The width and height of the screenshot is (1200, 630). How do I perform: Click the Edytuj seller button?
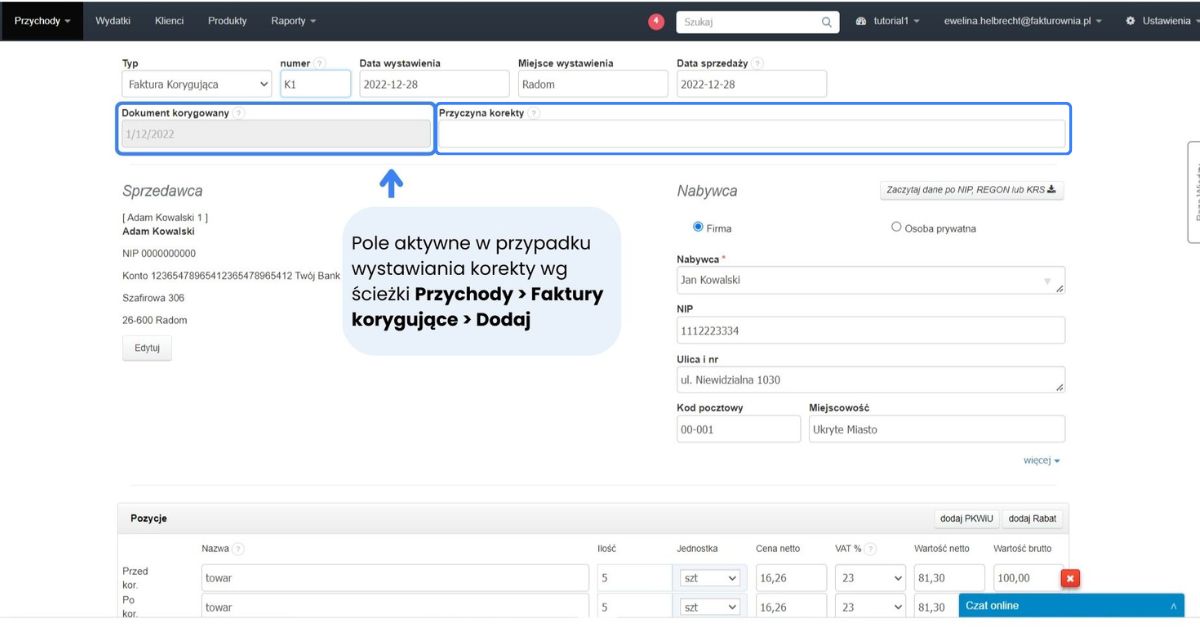147,348
